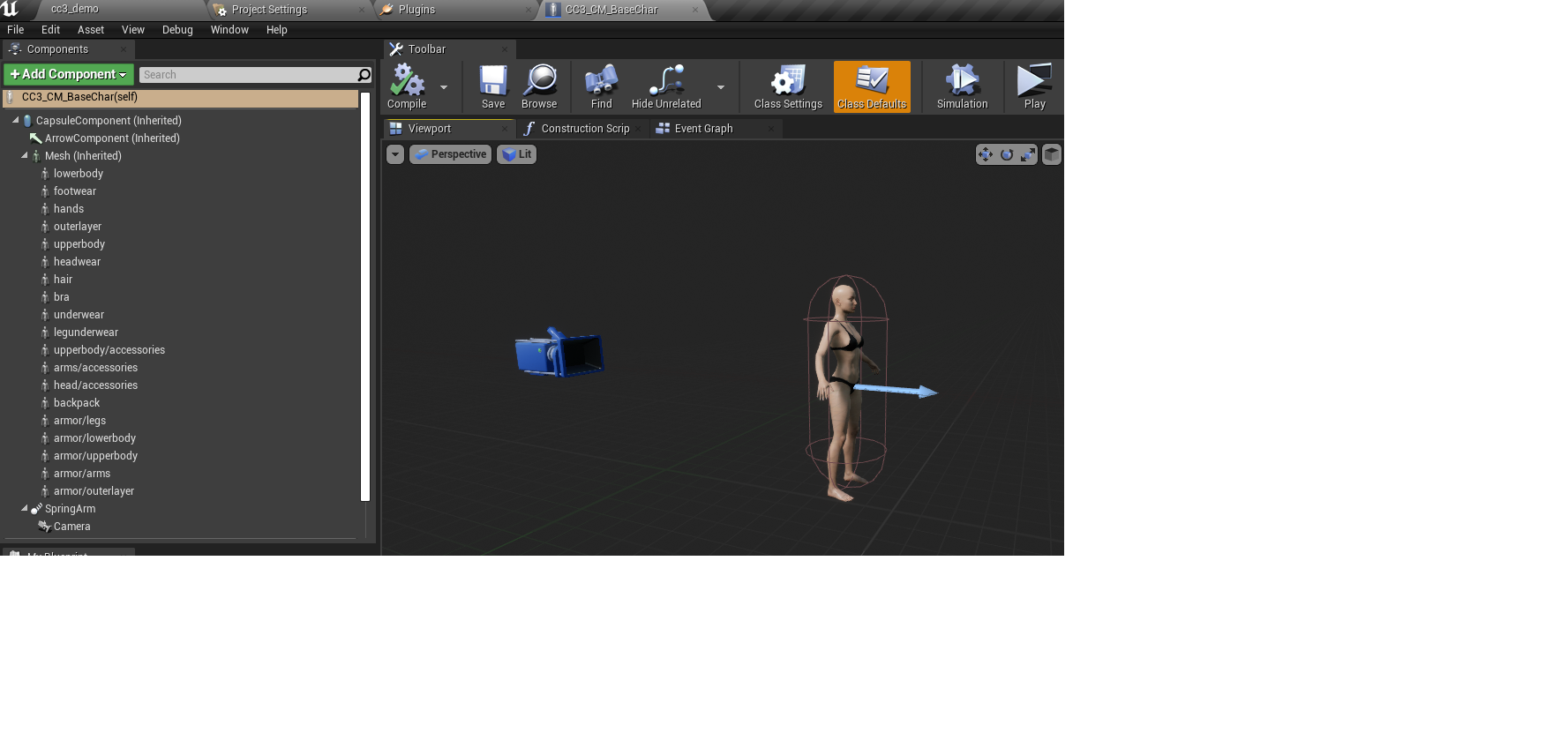Screen dimensions: 1568x755
Task: Click the Components search field
Action: click(248, 75)
